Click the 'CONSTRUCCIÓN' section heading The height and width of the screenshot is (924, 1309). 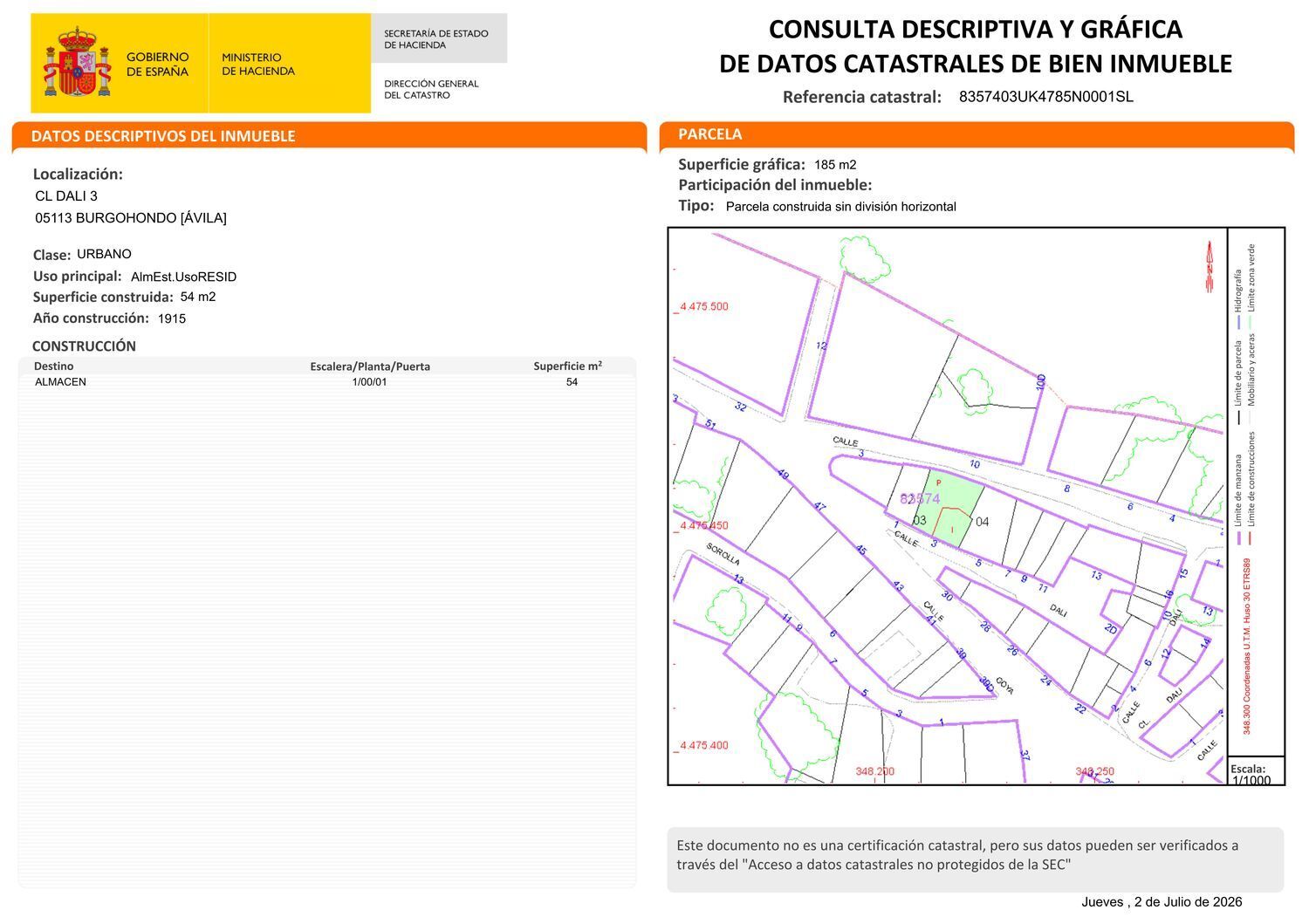click(x=84, y=346)
